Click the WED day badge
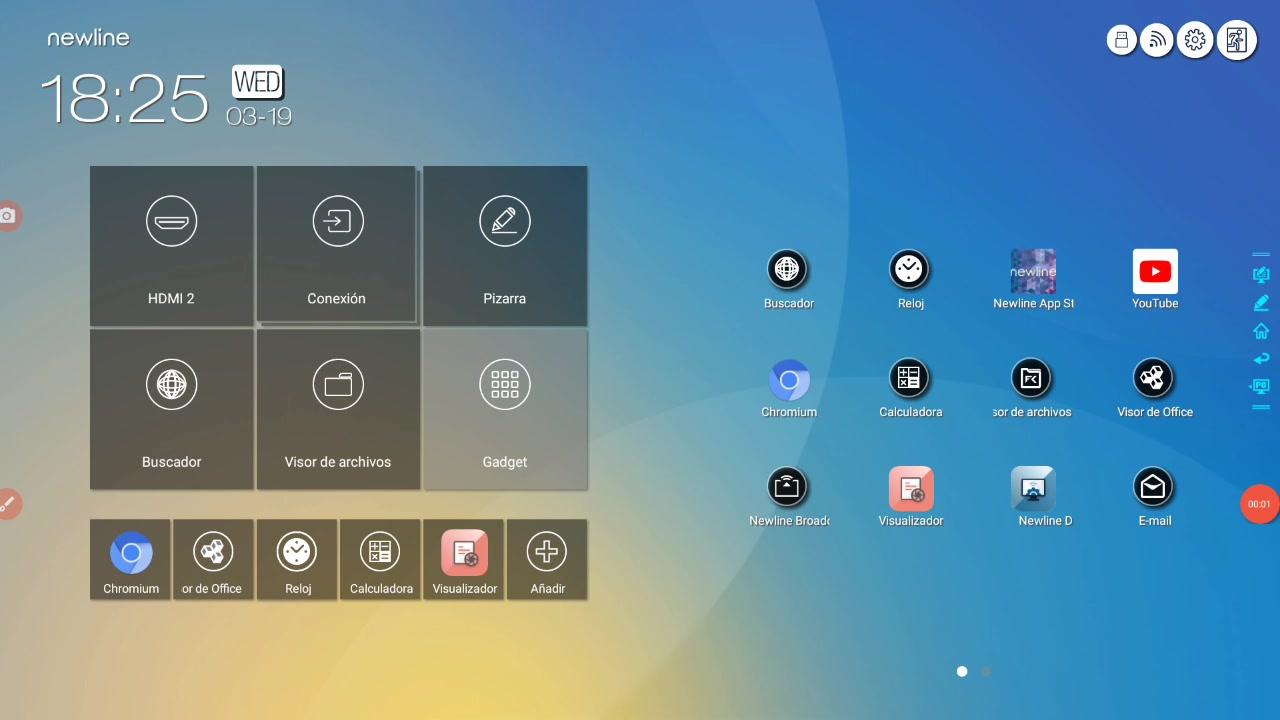The image size is (1280, 720). point(258,82)
